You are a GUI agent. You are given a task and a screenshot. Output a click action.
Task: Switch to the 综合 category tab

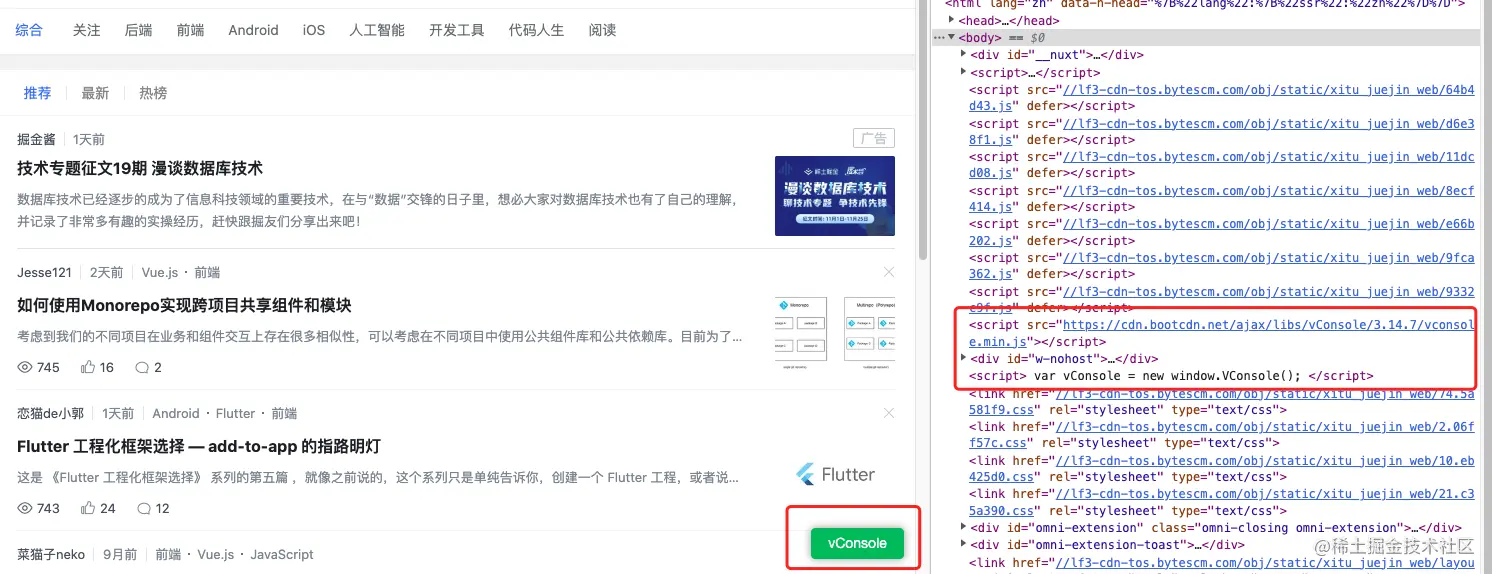[x=29, y=30]
